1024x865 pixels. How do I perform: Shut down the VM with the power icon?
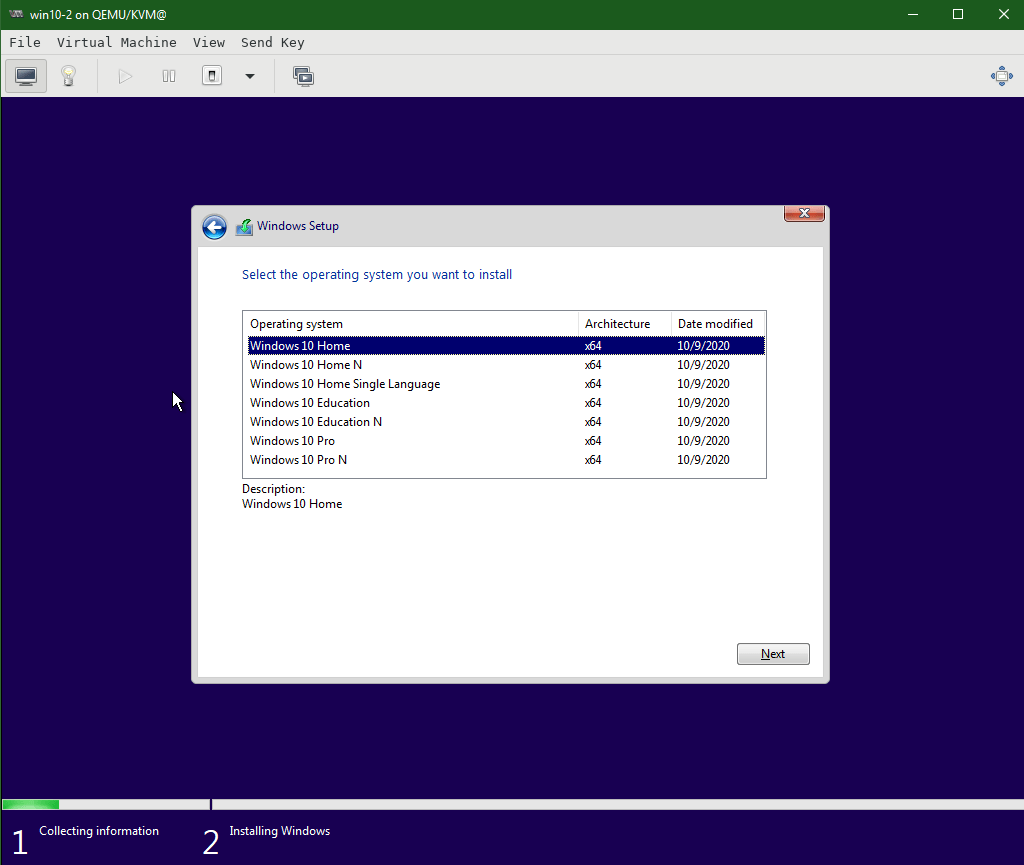click(212, 75)
